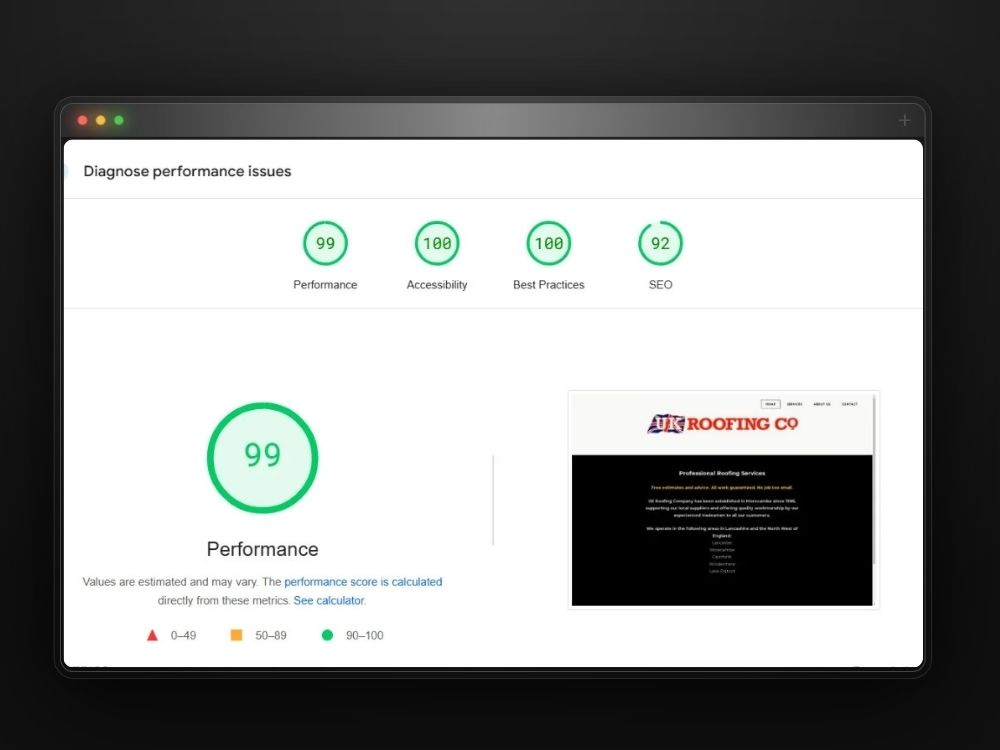The image size is (1000, 750).
Task: Click the plus new tab icon
Action: coord(904,120)
